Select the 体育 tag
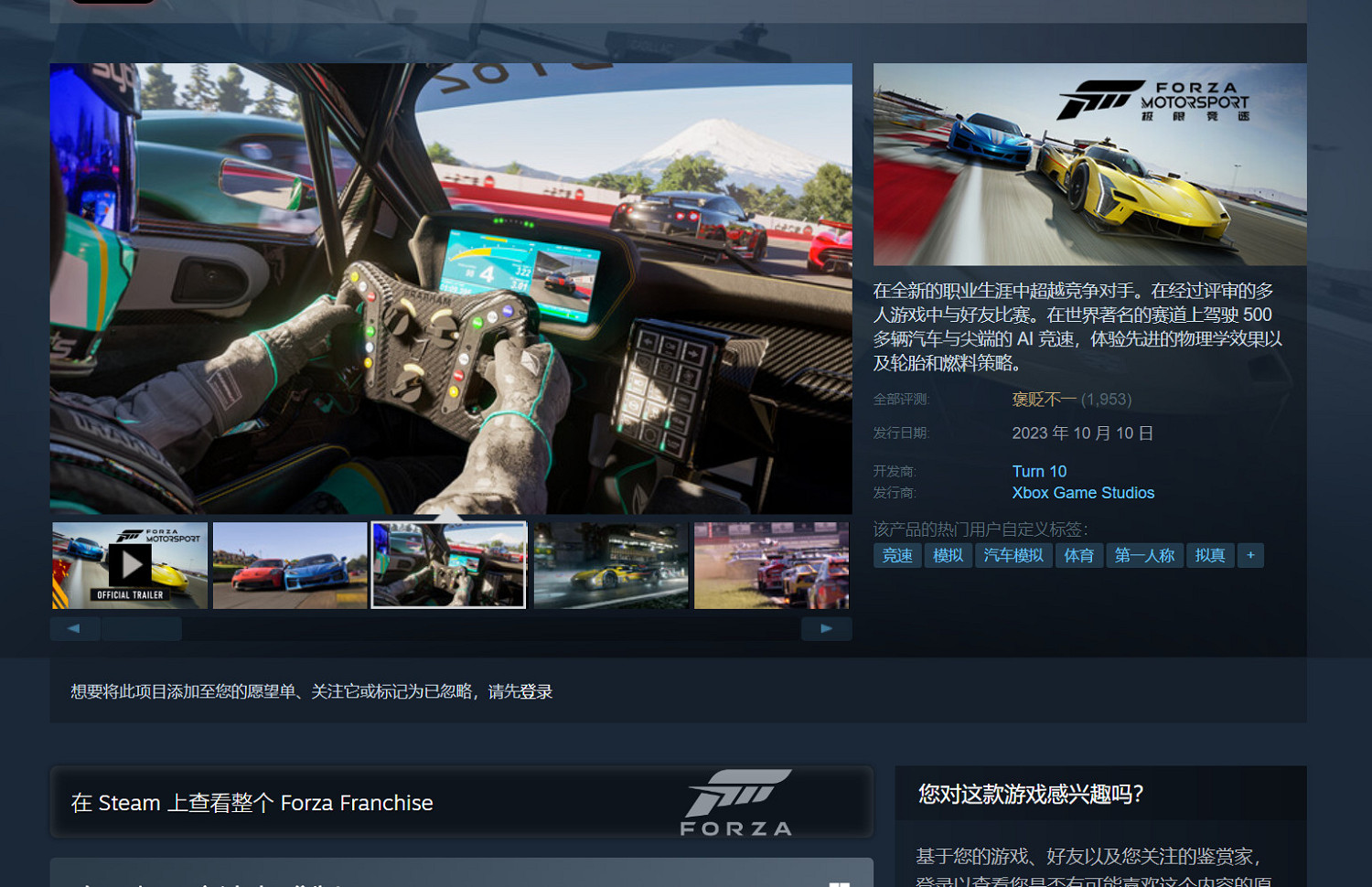This screenshot has height=887, width=1372. tap(1079, 555)
